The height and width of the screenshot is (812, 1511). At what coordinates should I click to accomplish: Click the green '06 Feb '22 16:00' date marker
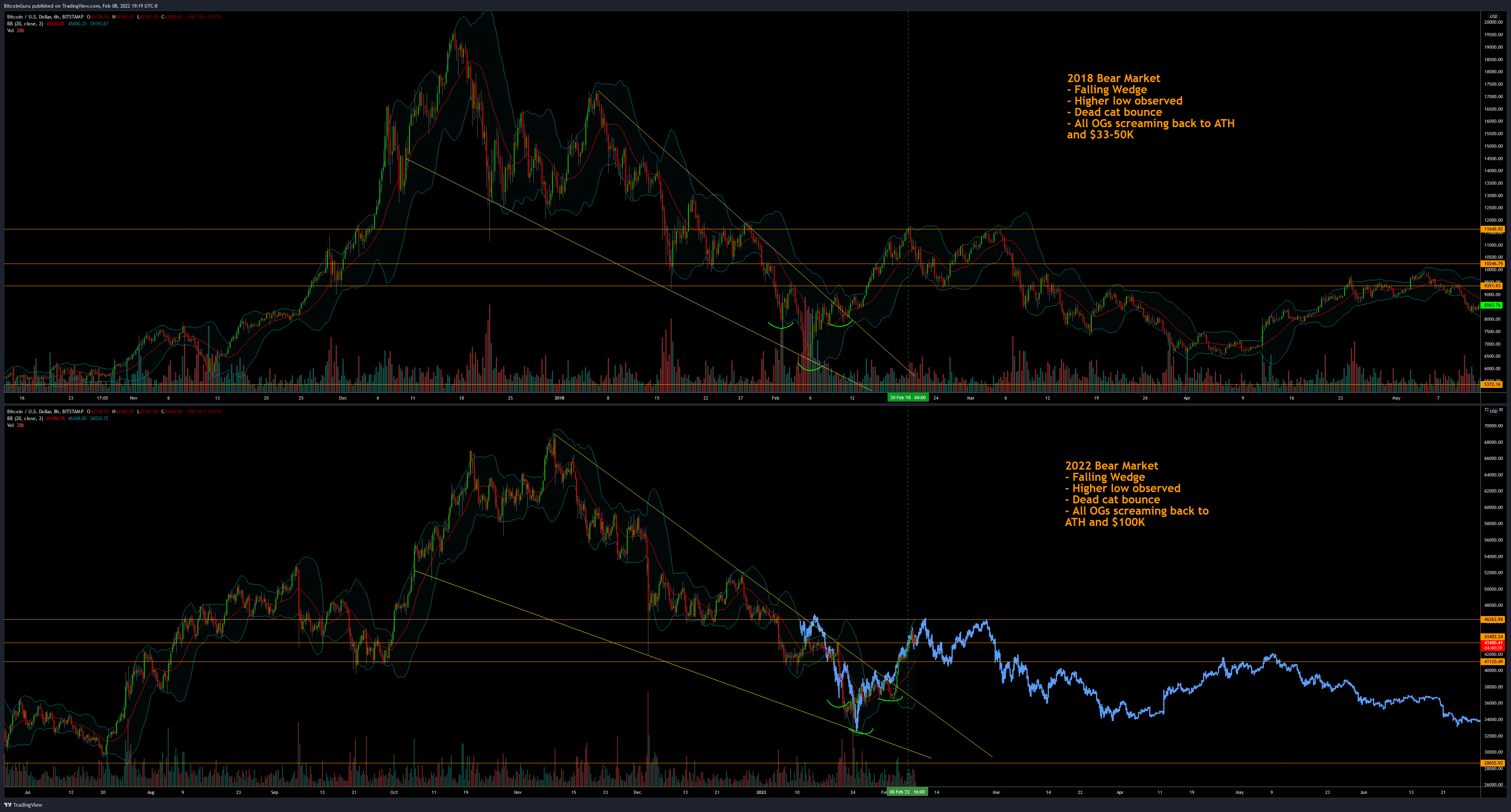coord(907,792)
